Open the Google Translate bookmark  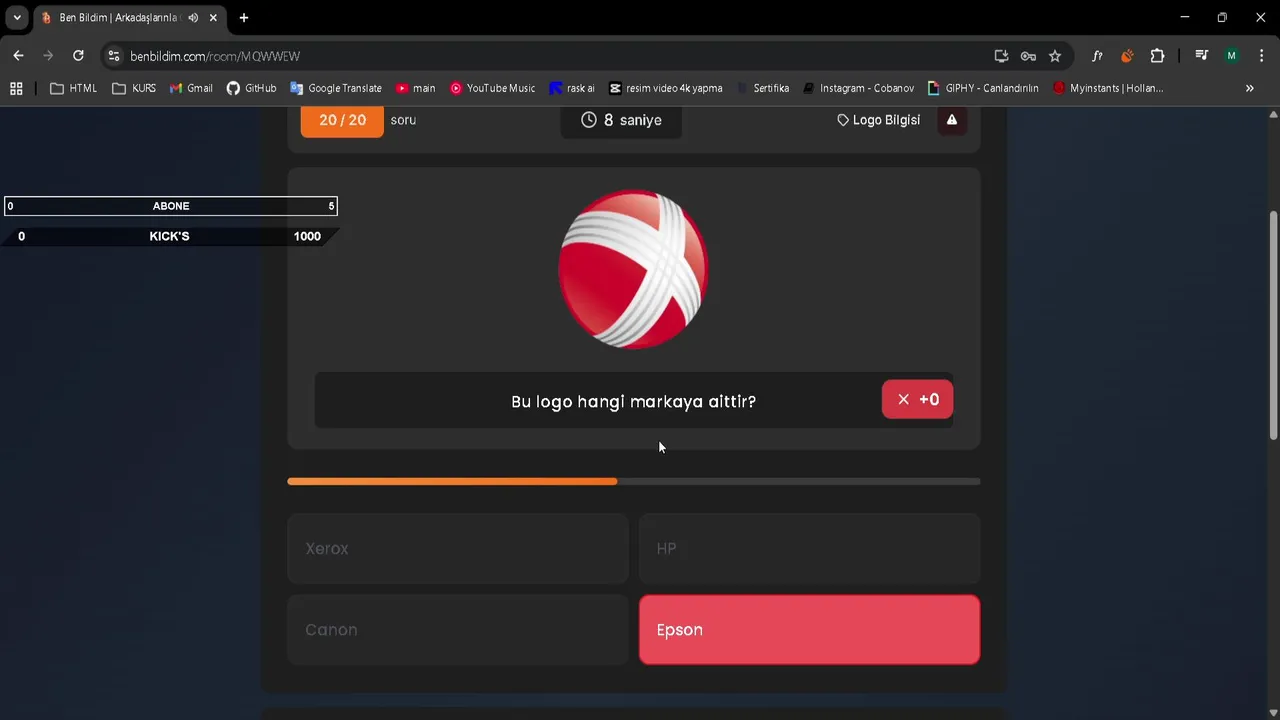pyautogui.click(x=336, y=88)
